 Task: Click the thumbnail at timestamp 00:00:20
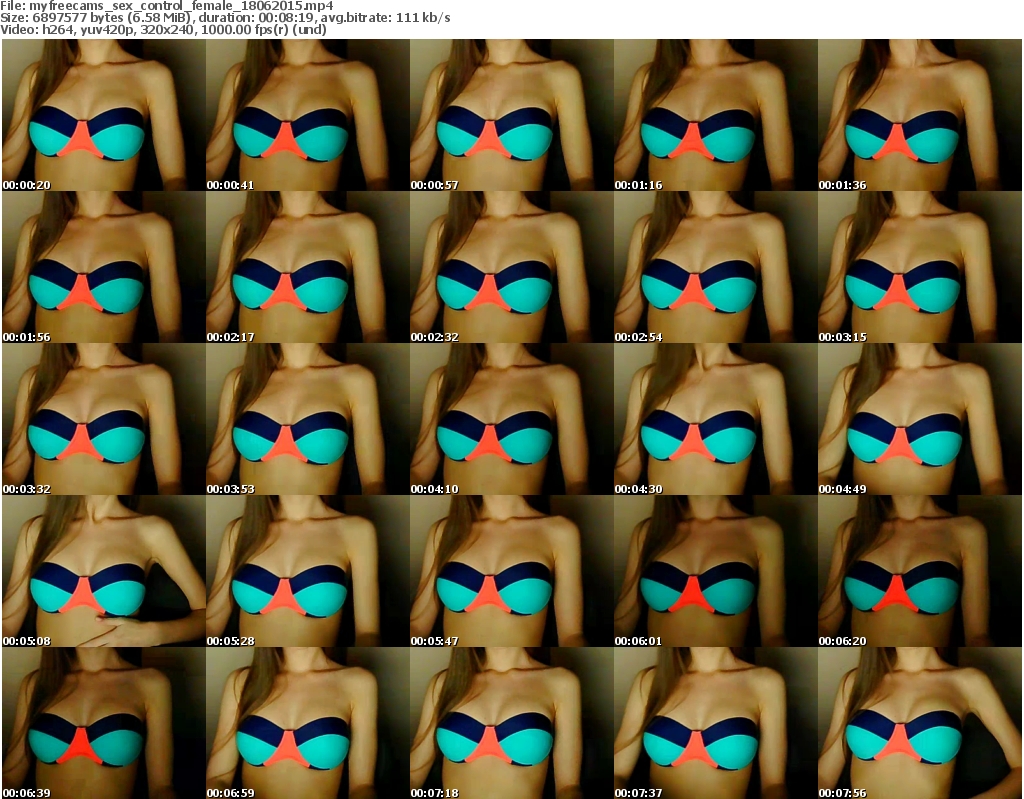point(103,115)
